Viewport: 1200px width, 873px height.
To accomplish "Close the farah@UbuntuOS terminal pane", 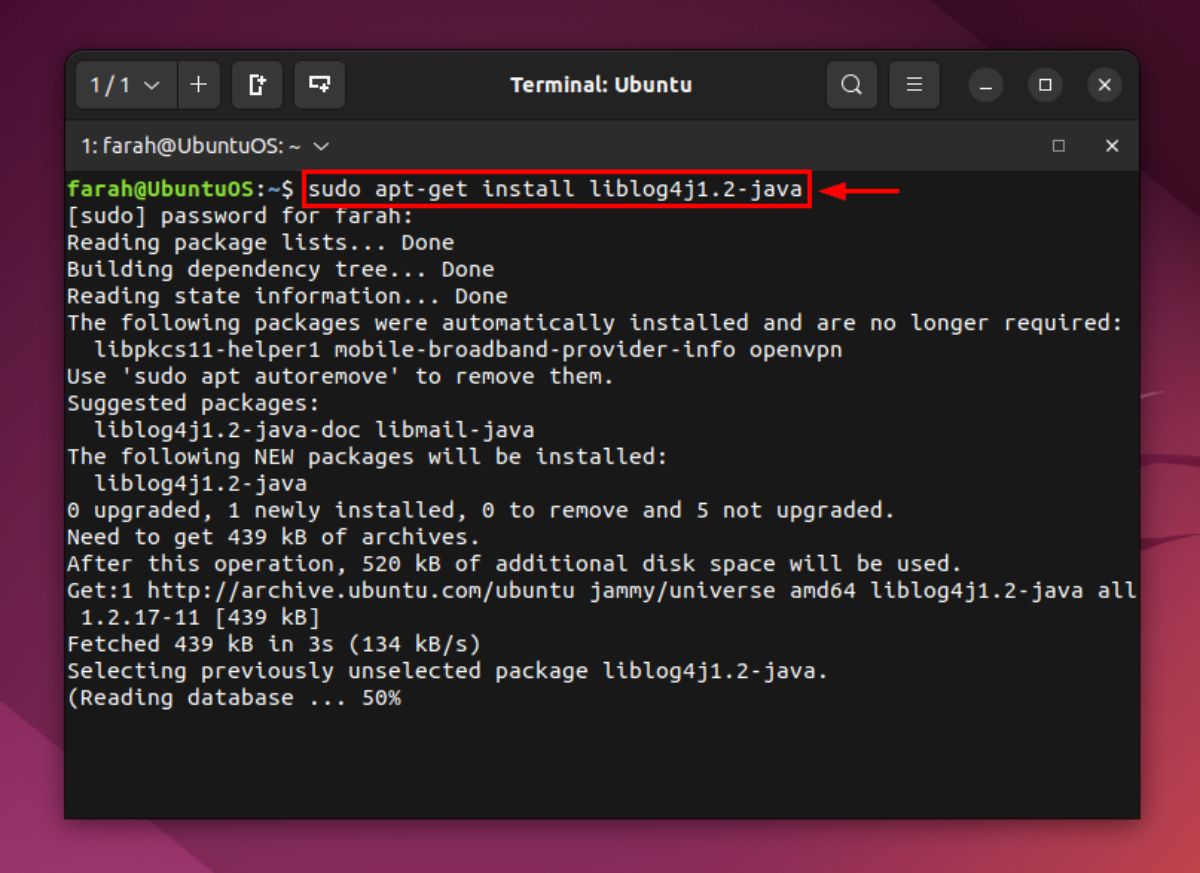I will click(1112, 146).
